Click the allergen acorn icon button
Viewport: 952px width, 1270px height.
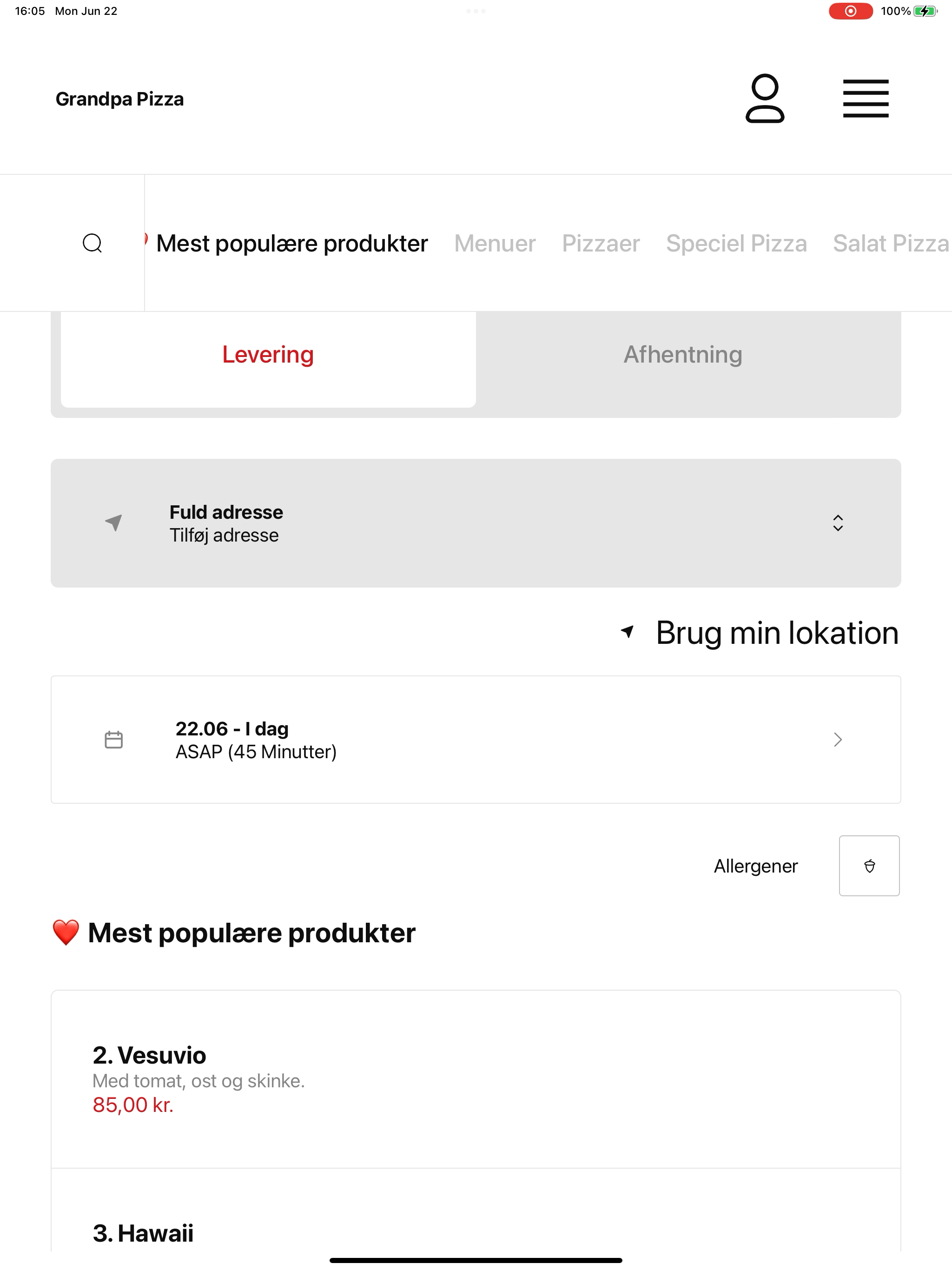(869, 865)
